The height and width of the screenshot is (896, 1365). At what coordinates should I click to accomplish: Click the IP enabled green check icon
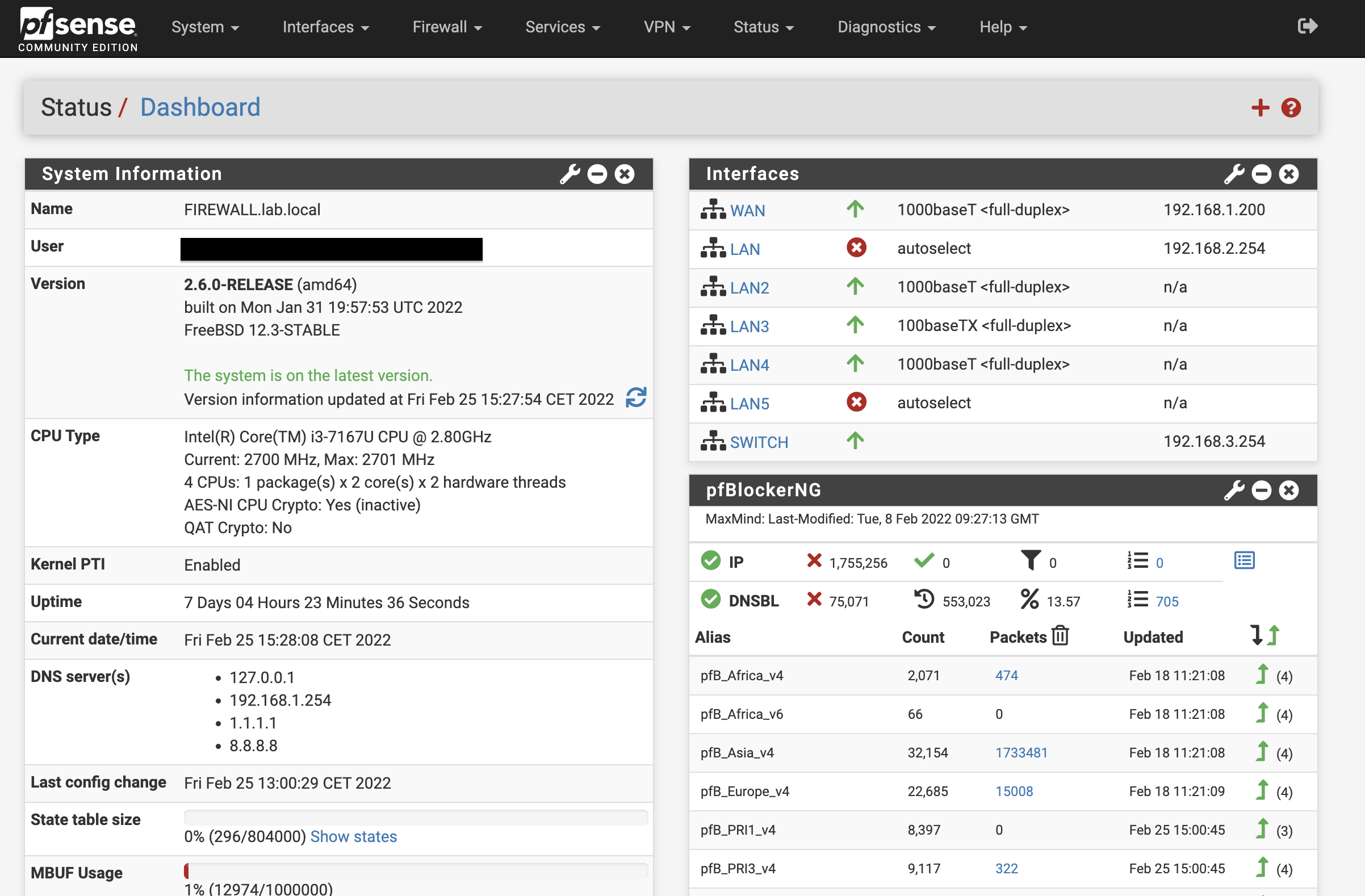[710, 560]
